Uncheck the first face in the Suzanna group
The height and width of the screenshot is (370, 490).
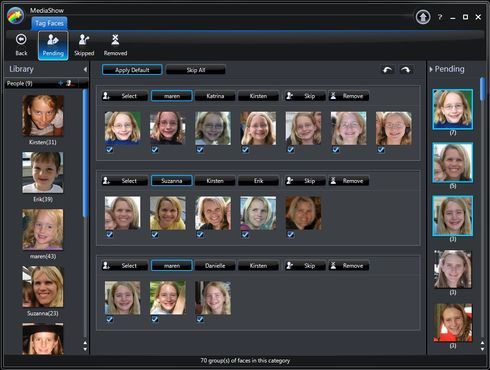(x=109, y=234)
